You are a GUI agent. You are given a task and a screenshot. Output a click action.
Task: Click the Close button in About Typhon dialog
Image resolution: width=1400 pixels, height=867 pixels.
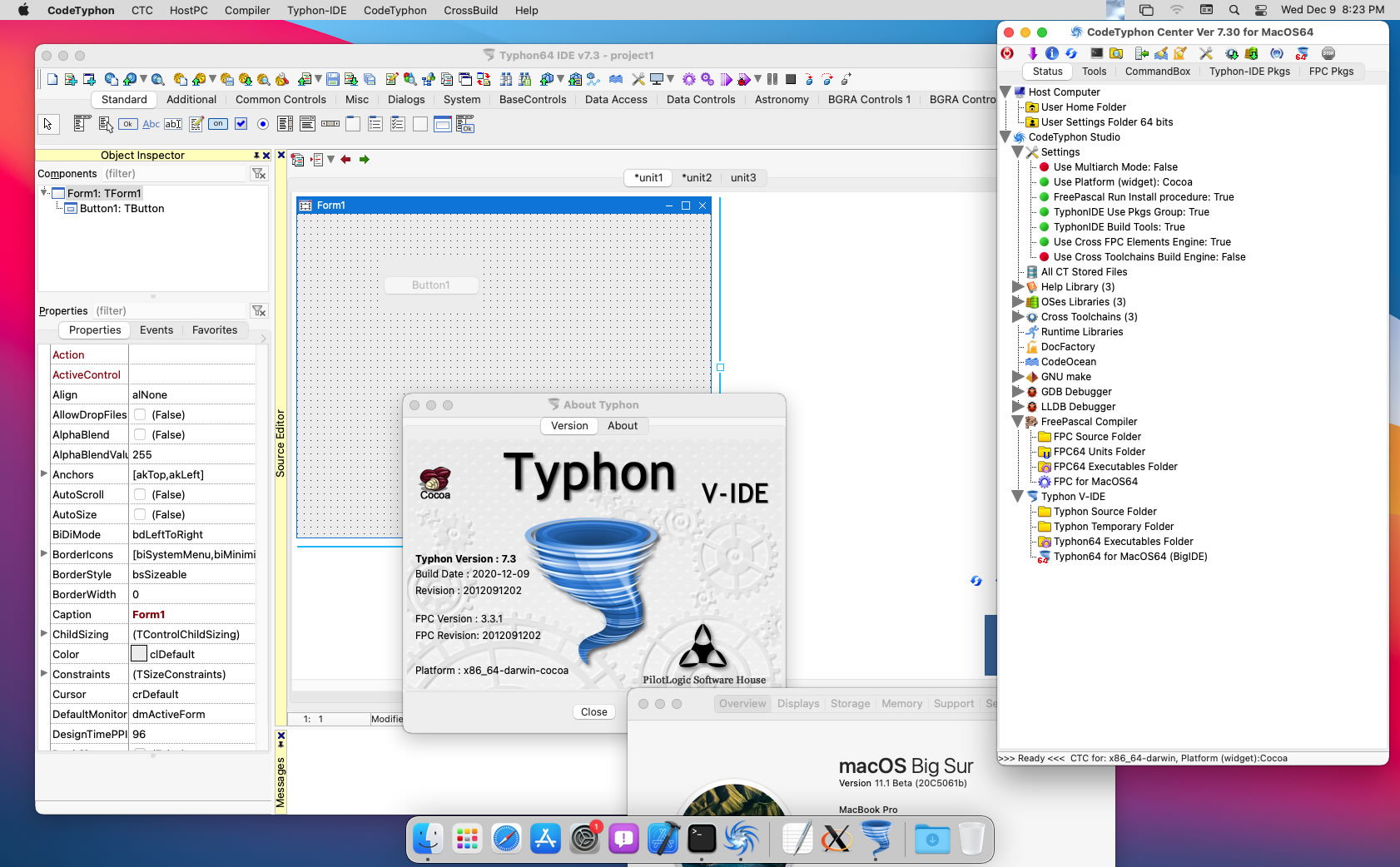(594, 711)
